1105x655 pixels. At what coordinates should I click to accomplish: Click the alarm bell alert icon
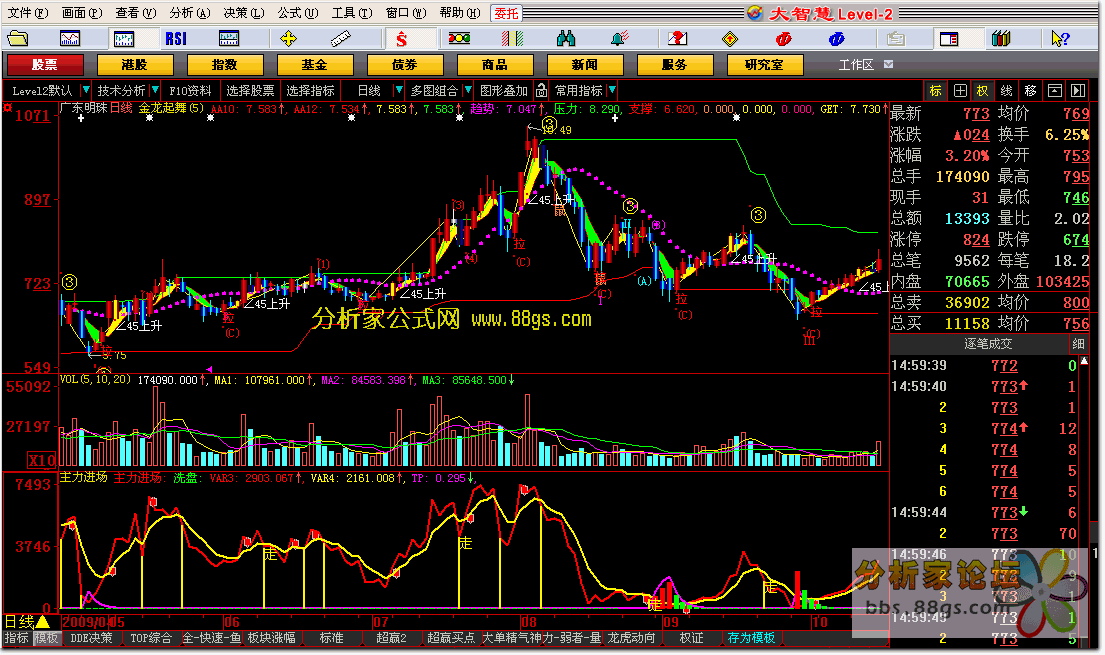619,38
